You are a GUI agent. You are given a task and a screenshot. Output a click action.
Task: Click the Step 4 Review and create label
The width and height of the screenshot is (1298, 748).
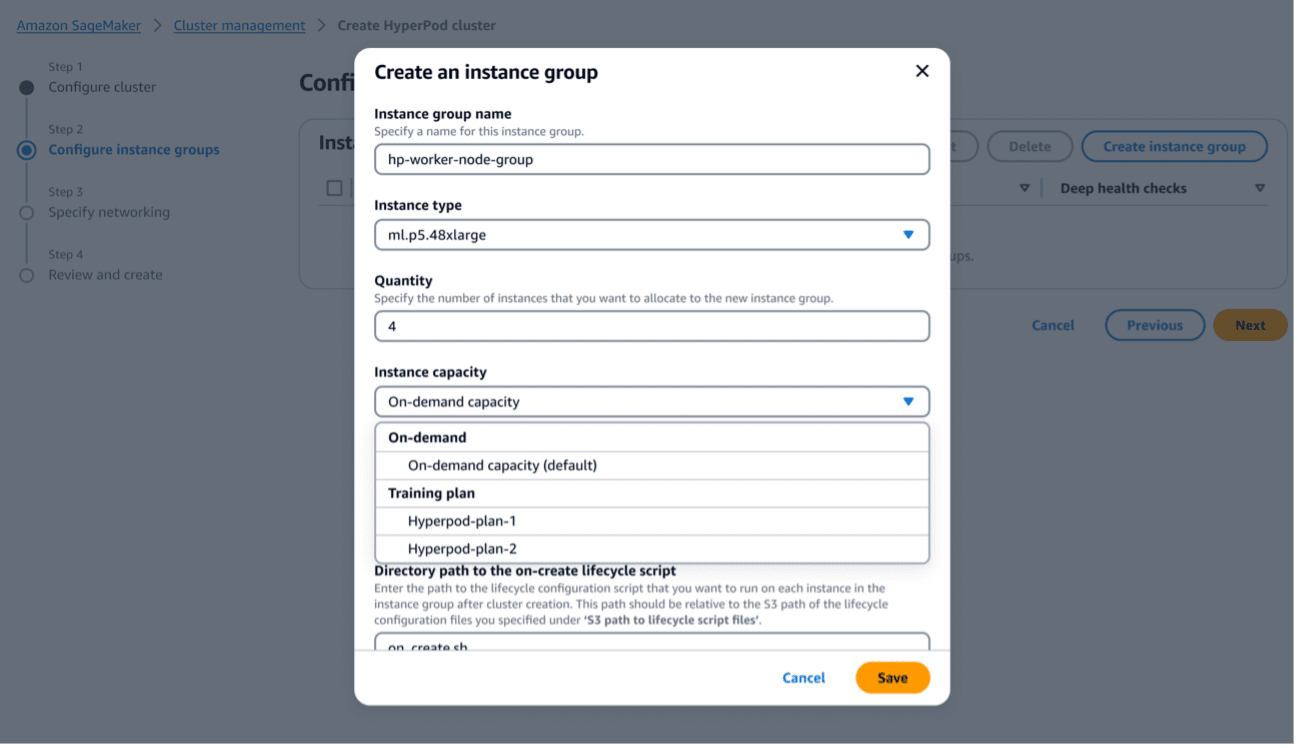(x=104, y=274)
